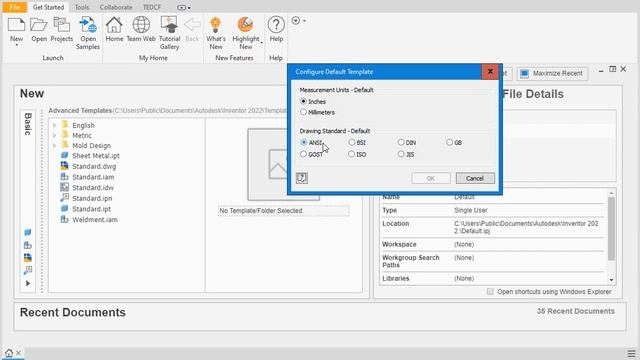Open the File menu tab
Viewport: 640px width, 360px height.
coord(15,7)
